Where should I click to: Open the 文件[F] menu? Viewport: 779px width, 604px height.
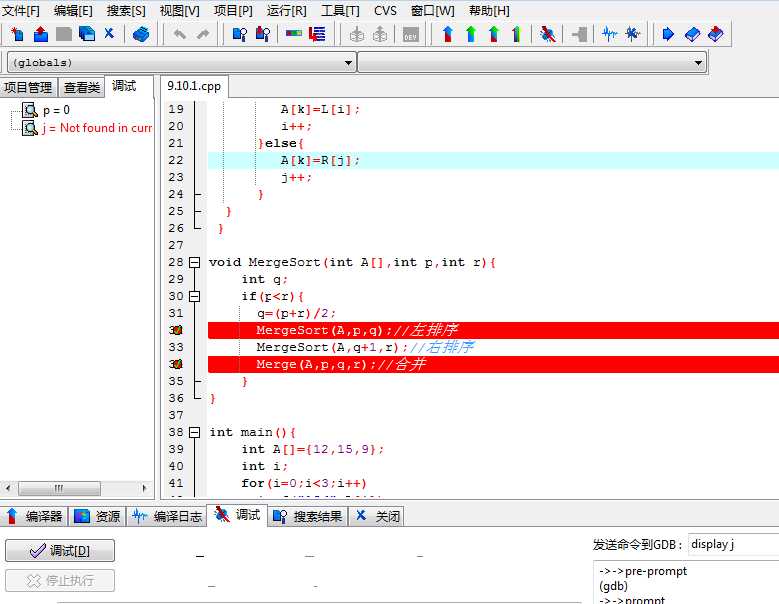pos(21,10)
